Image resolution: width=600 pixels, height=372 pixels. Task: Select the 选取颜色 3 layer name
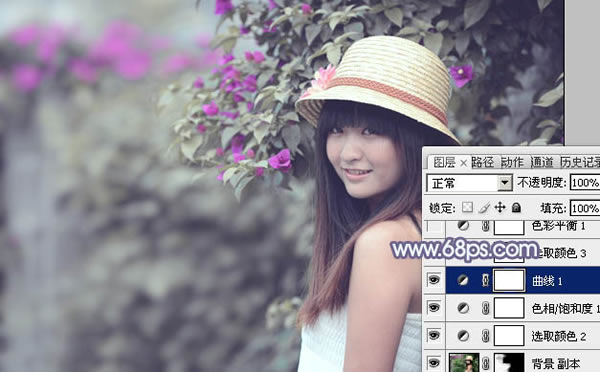click(x=562, y=253)
